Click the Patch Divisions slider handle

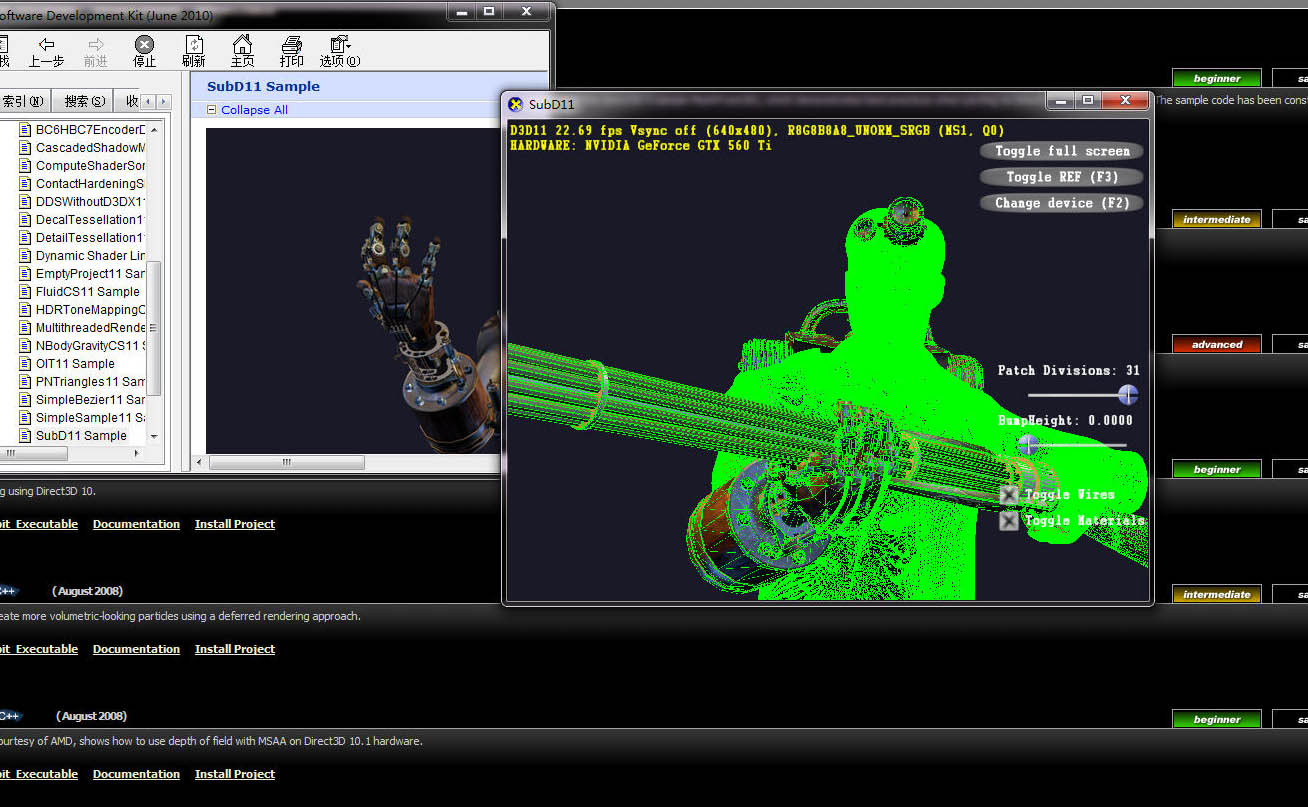[x=1128, y=395]
